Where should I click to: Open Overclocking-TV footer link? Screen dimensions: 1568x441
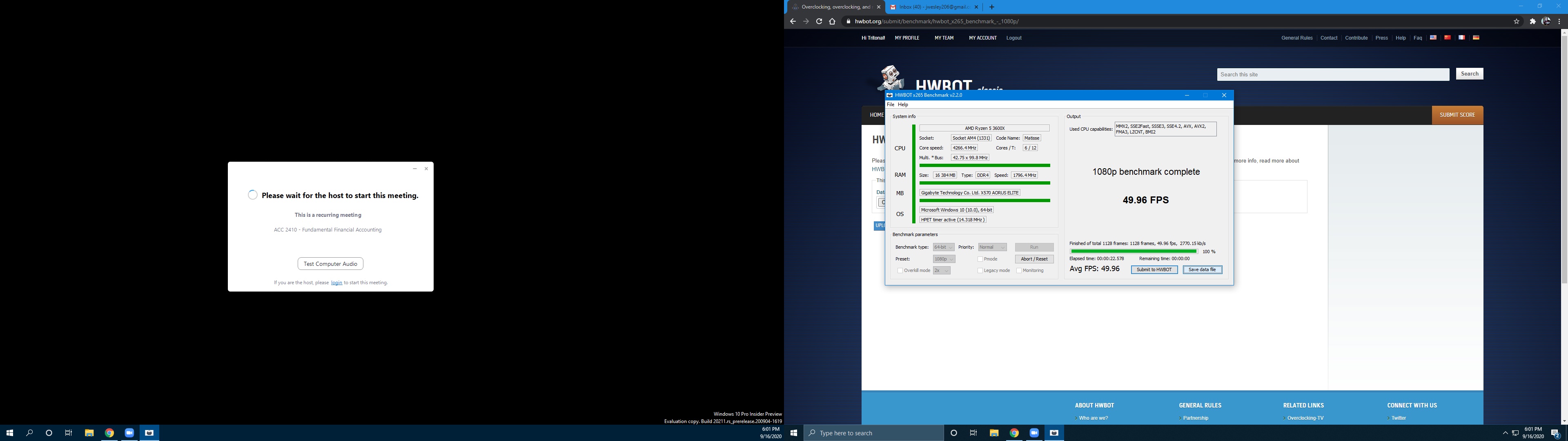click(x=1306, y=418)
